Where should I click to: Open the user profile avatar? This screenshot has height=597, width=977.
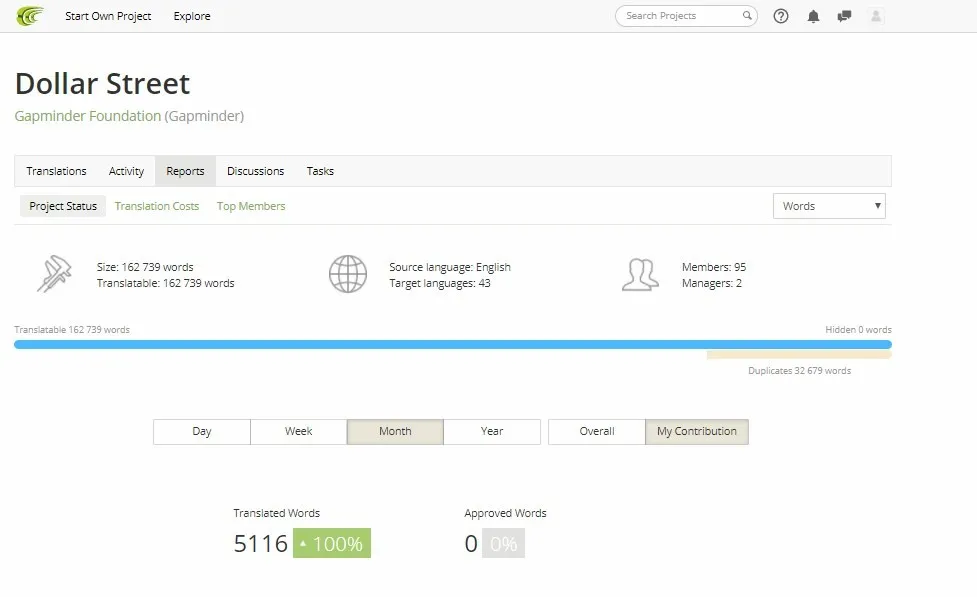pyautogui.click(x=875, y=16)
